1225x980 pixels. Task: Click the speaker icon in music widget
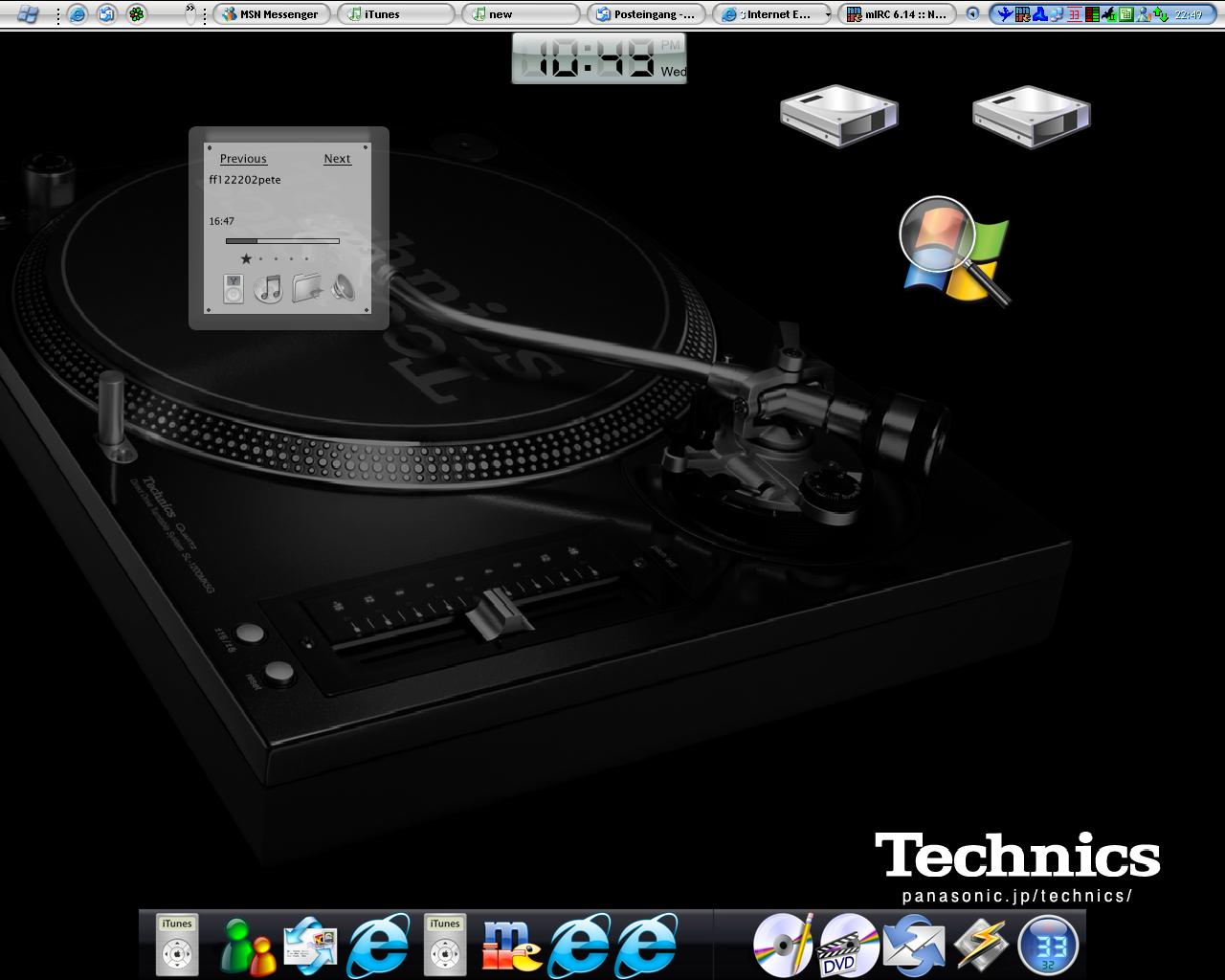click(x=343, y=288)
